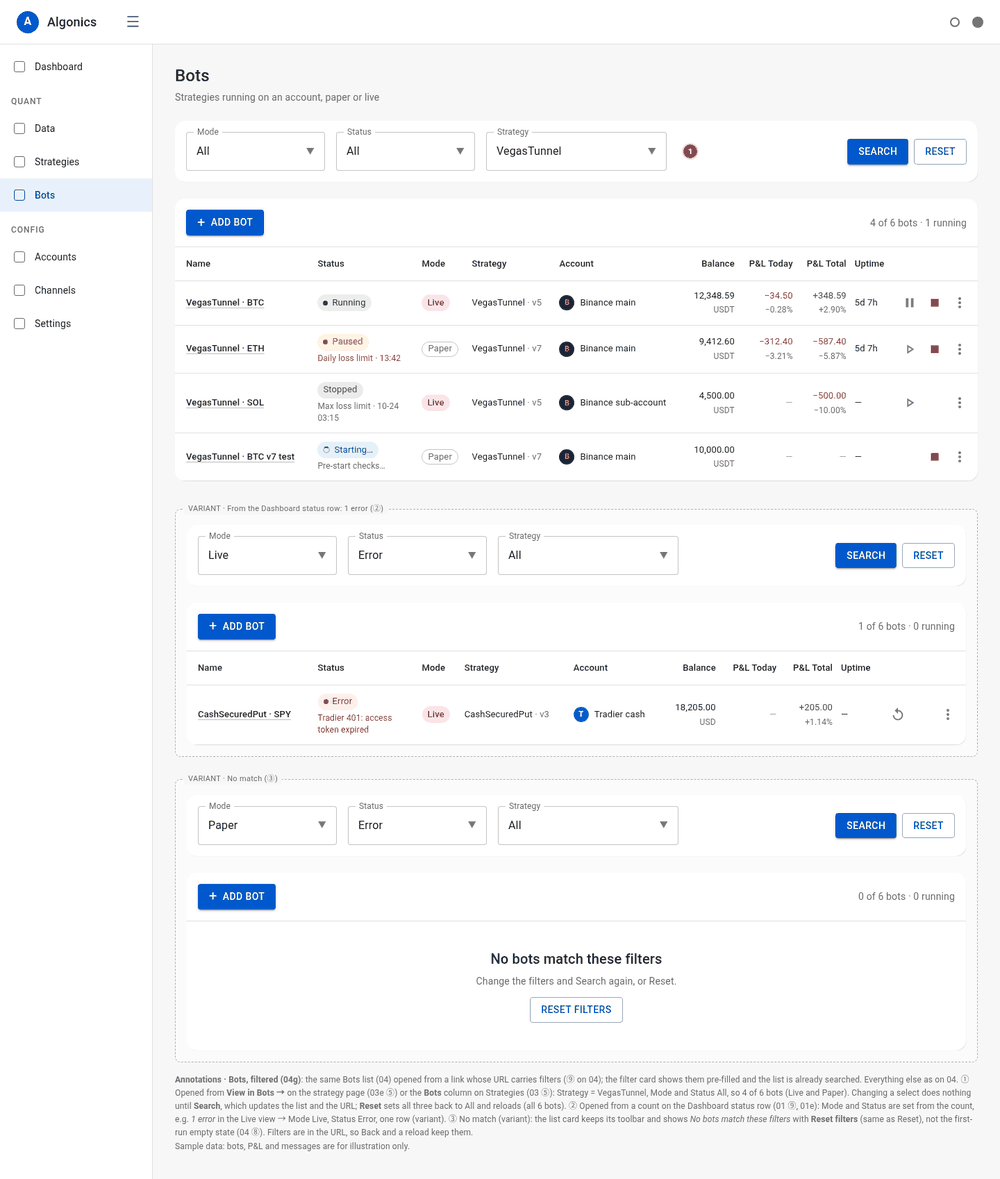Click Add Bot above the VegasTunnel bots table

[225, 223]
